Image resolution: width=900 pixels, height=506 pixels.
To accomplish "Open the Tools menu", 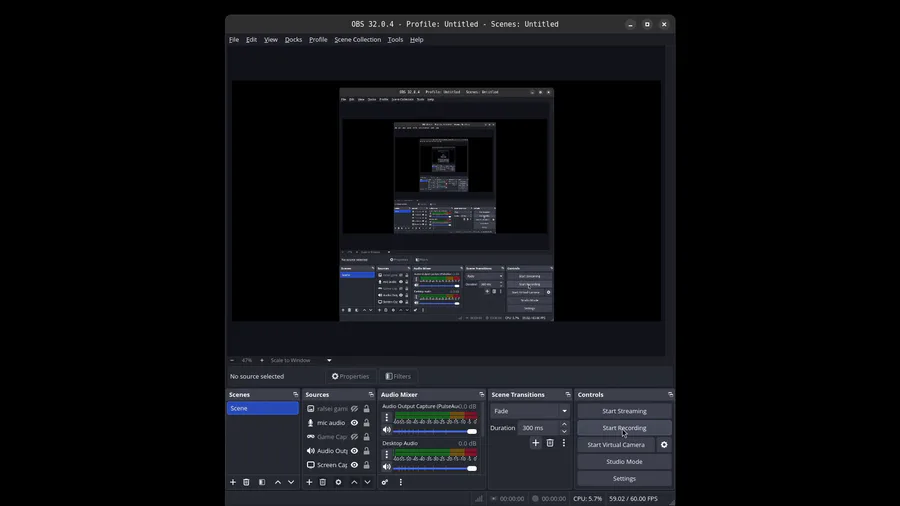I will 395,40.
